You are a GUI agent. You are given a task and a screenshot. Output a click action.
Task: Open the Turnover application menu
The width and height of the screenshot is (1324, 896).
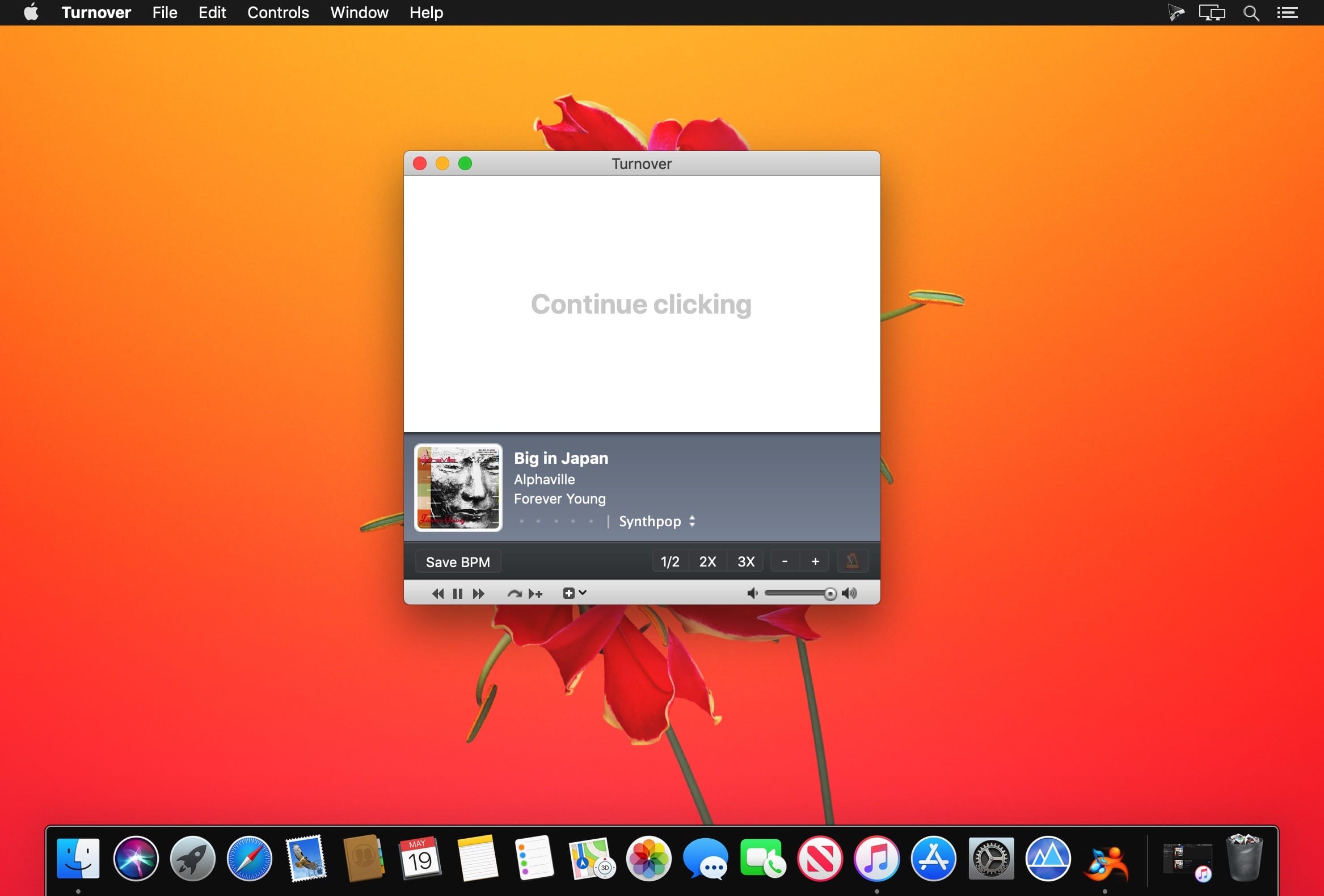96,12
